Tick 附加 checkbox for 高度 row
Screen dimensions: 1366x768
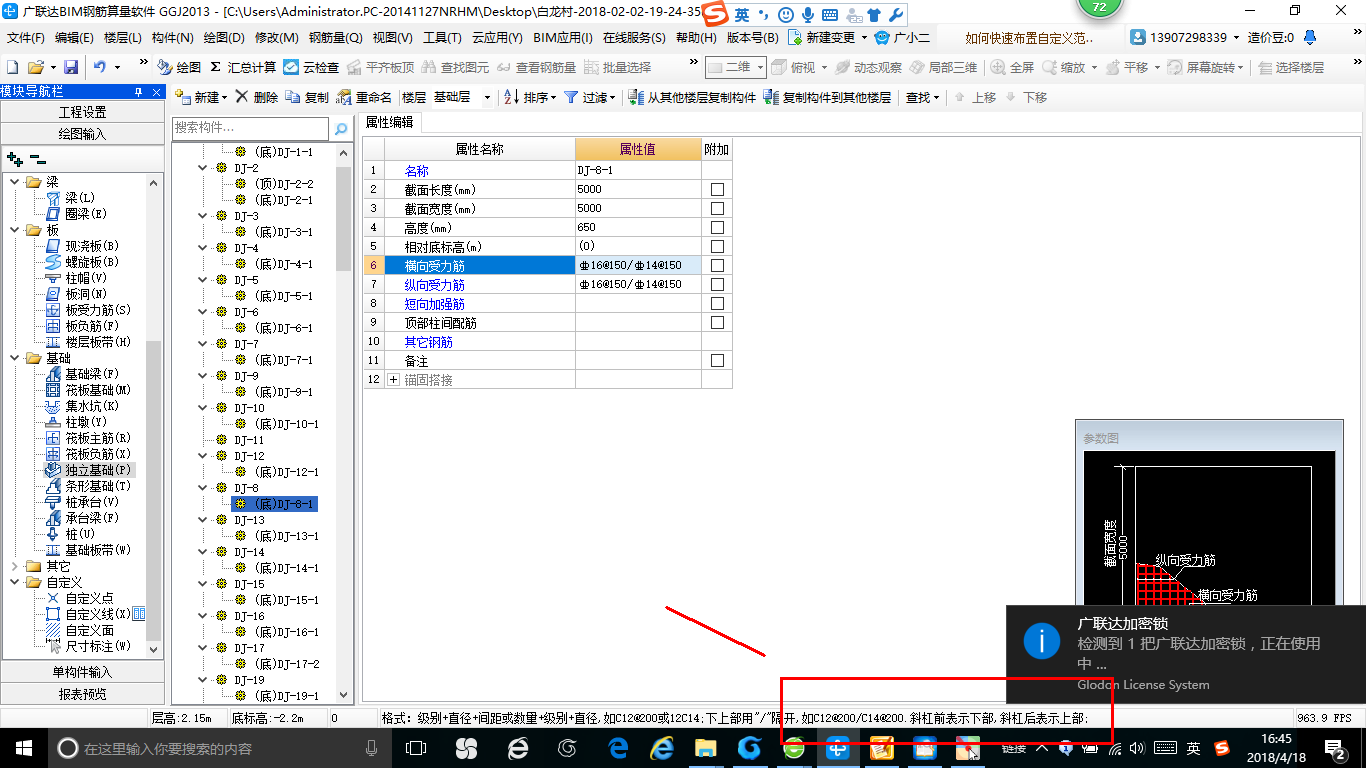click(717, 228)
